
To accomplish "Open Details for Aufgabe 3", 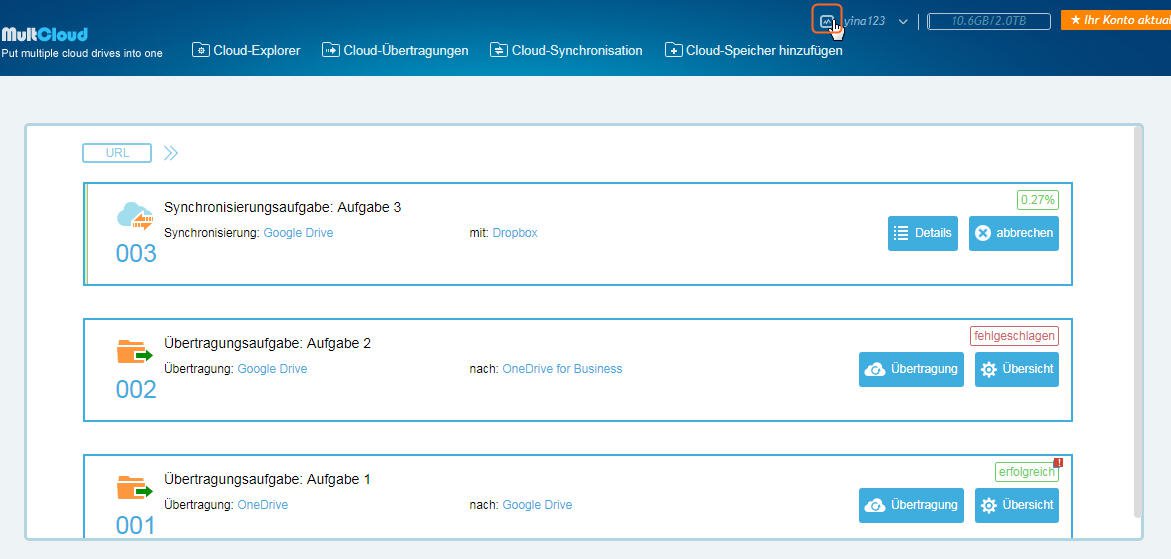I will 923,234.
